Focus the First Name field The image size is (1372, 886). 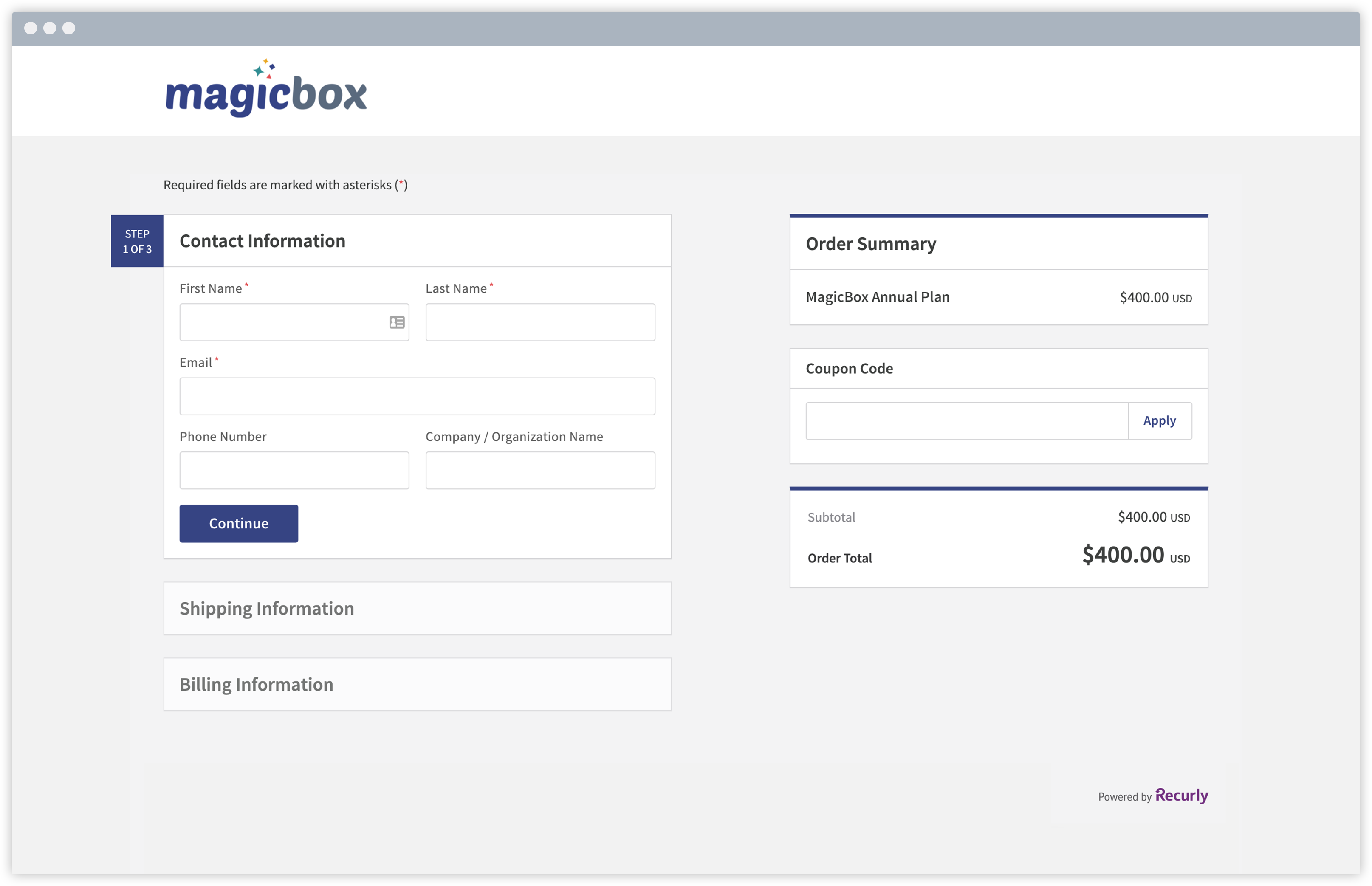click(283, 322)
